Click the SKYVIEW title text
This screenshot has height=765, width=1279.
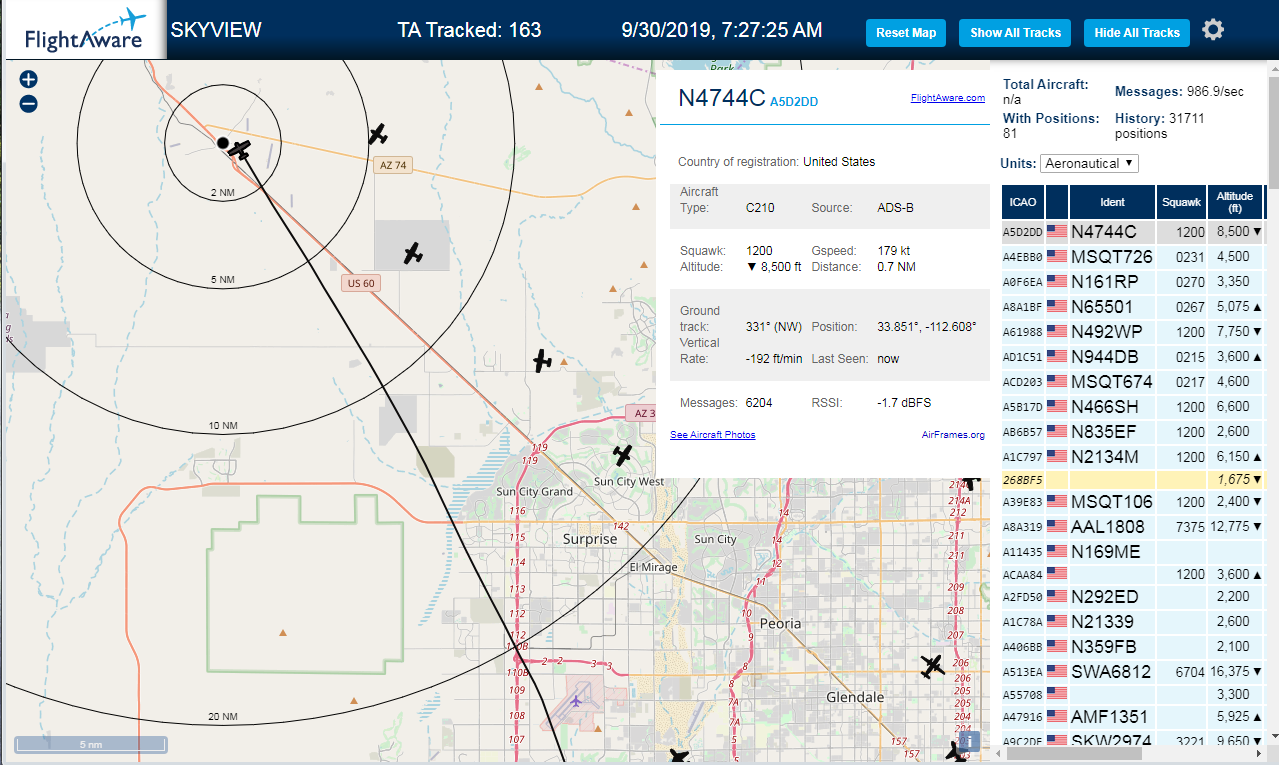(x=216, y=30)
